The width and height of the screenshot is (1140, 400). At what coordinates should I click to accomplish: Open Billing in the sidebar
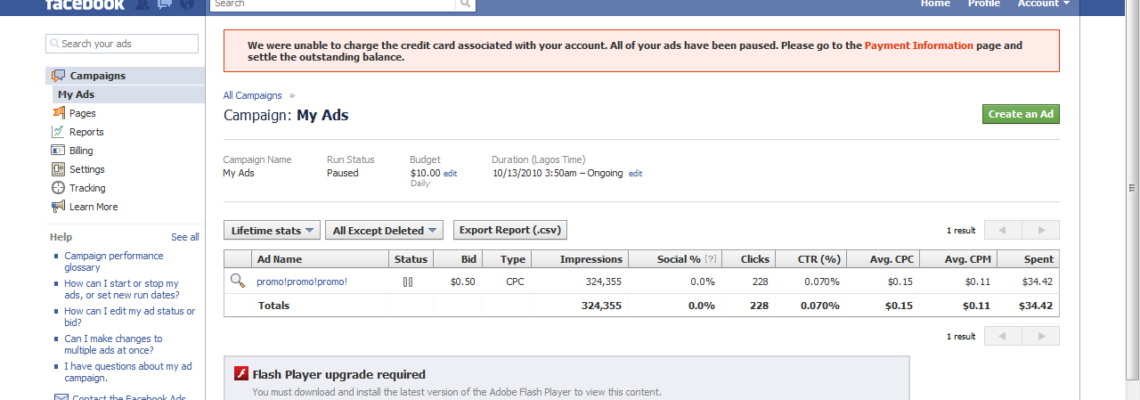point(81,151)
